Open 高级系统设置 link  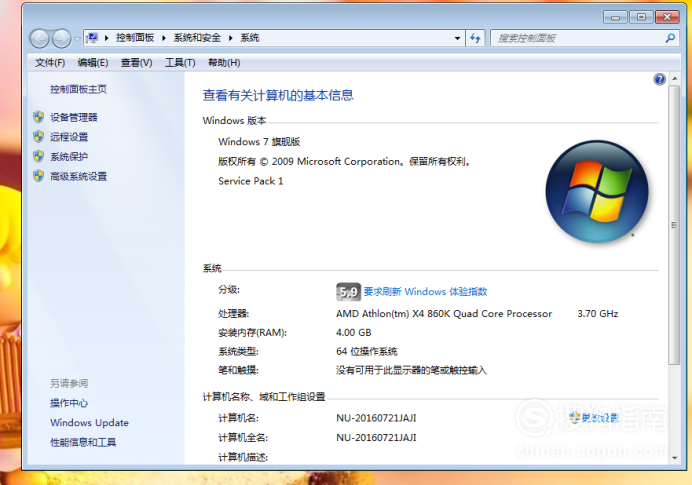pyautogui.click(x=79, y=177)
